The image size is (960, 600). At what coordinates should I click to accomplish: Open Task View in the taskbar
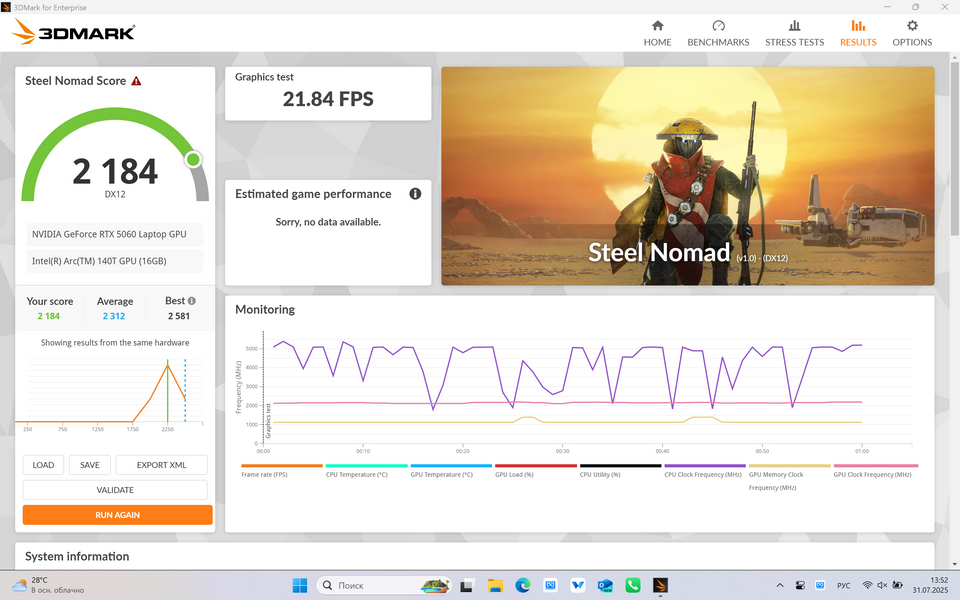[x=468, y=585]
